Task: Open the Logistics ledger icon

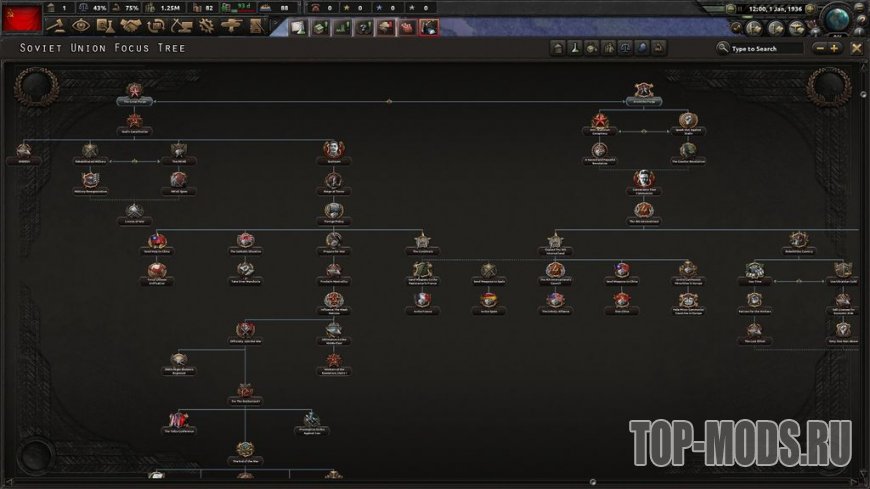Action: point(256,26)
